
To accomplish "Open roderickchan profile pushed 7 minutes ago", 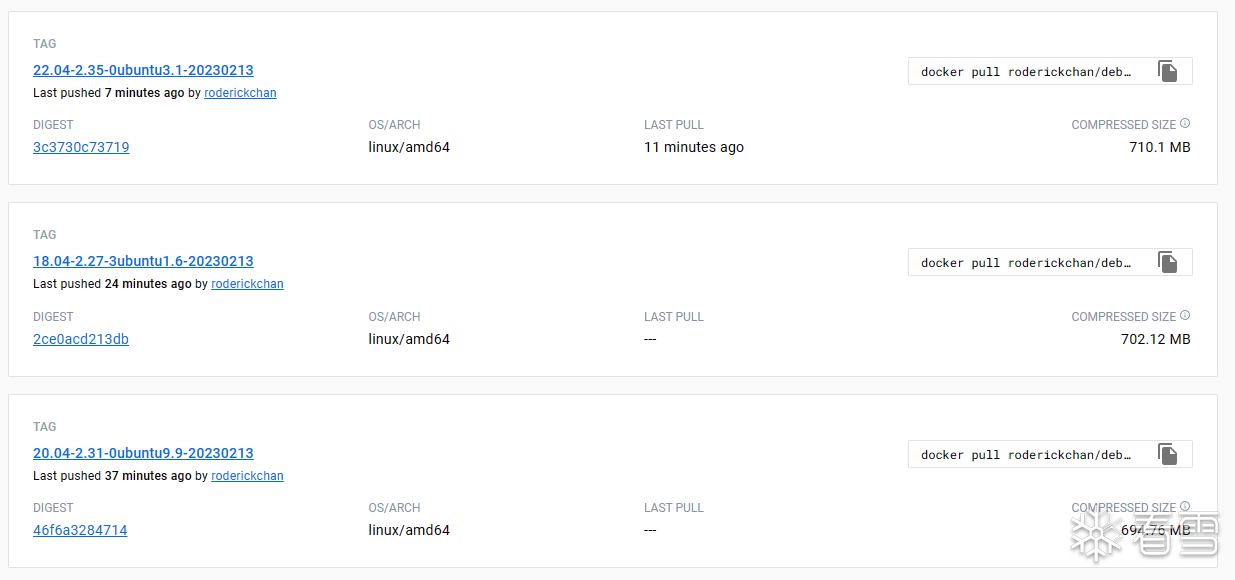I will click(240, 93).
